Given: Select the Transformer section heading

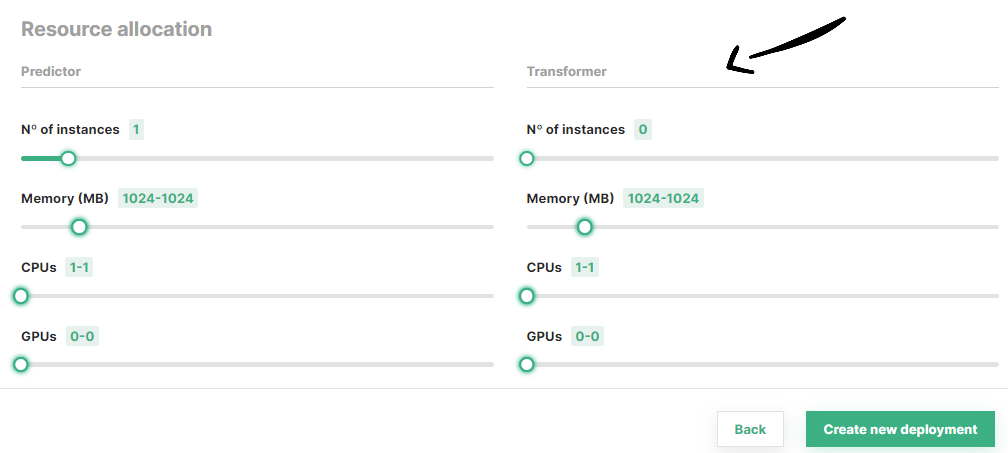Looking at the screenshot, I should [x=567, y=71].
